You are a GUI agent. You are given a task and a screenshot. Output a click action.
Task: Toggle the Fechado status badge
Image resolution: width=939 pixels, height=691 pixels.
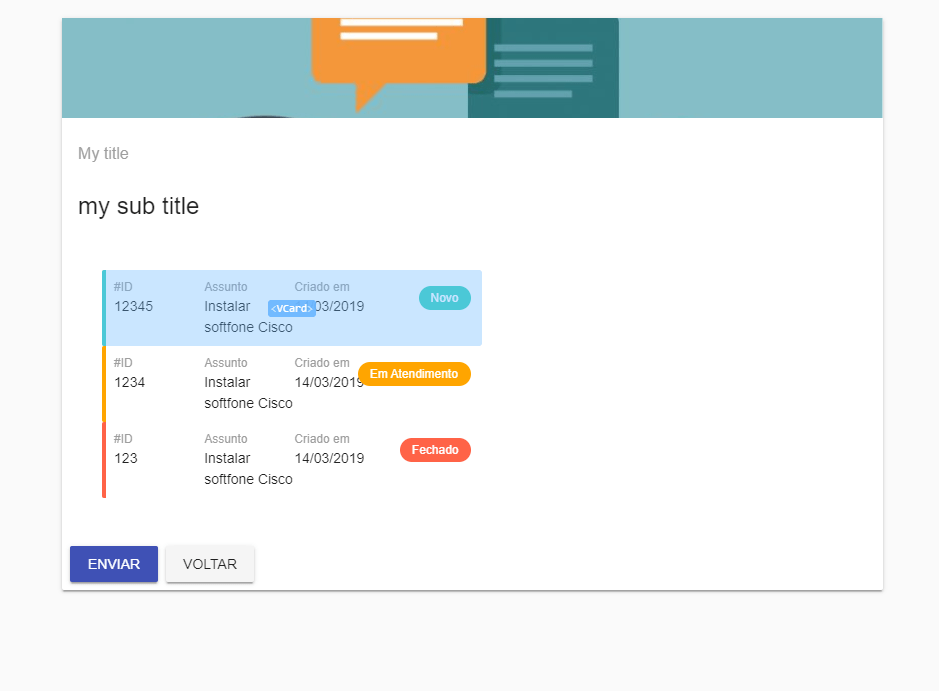pyautogui.click(x=435, y=449)
